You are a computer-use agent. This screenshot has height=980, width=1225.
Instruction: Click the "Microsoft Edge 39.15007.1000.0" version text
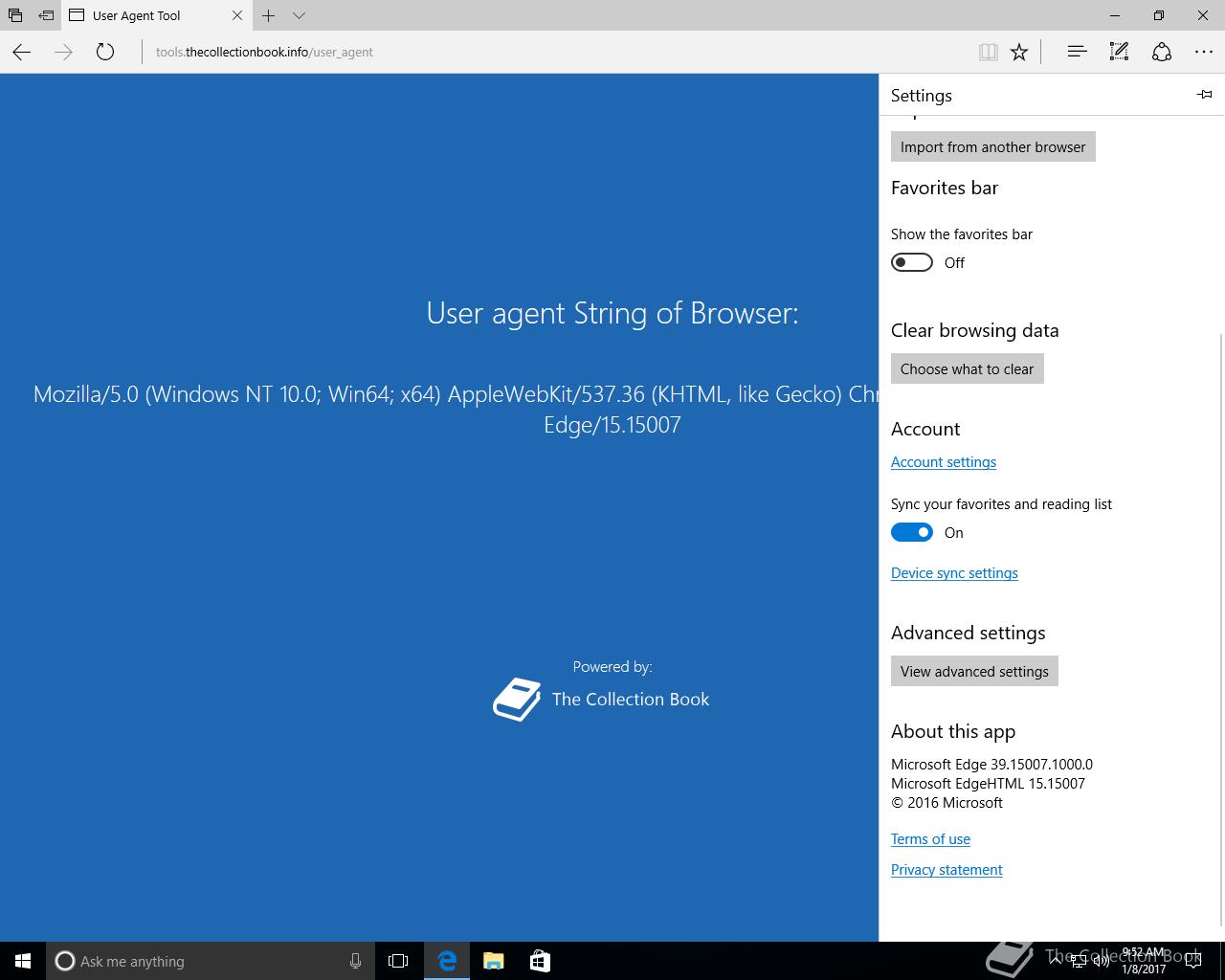[x=991, y=764]
